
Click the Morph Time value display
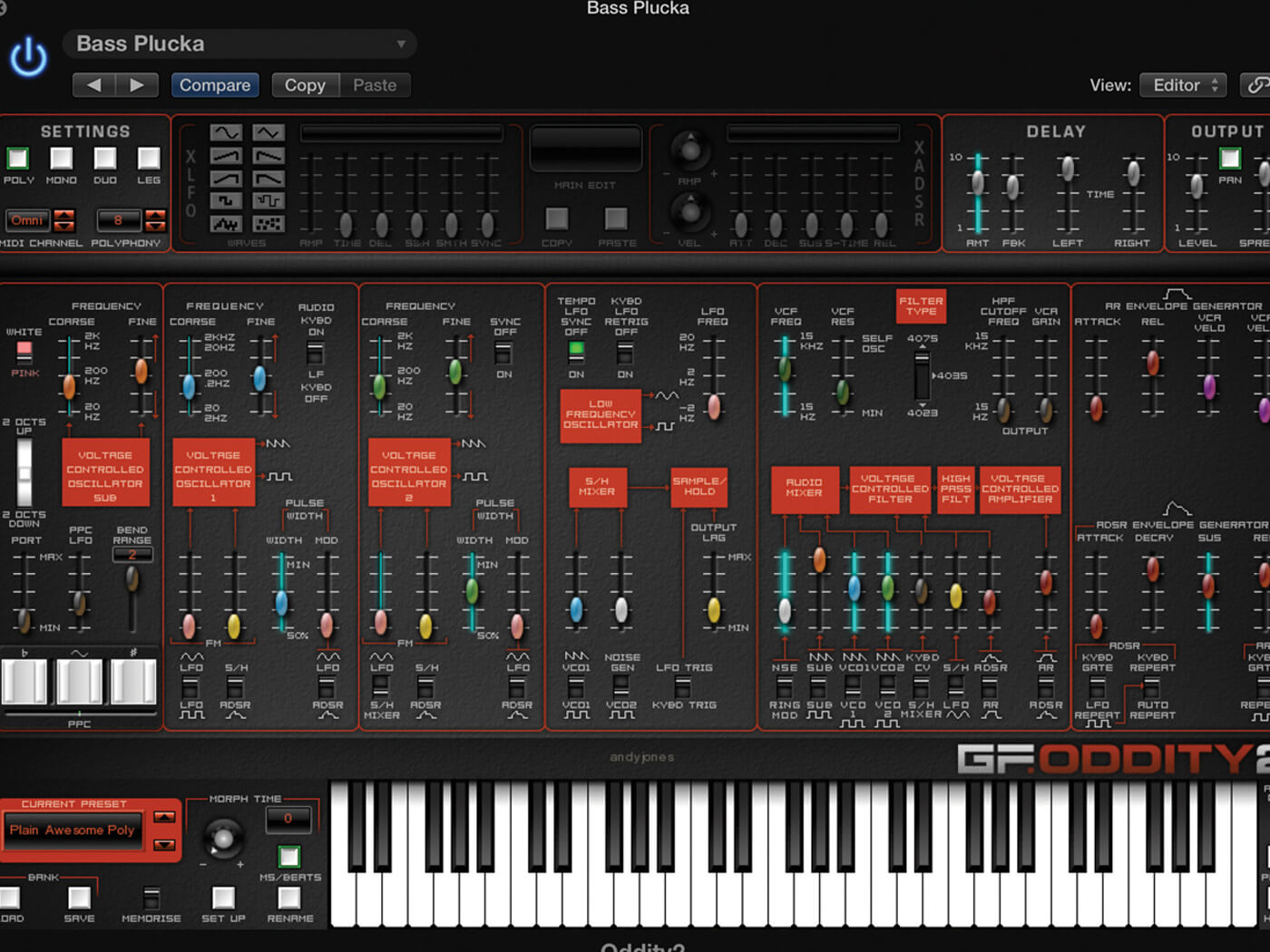tap(288, 819)
